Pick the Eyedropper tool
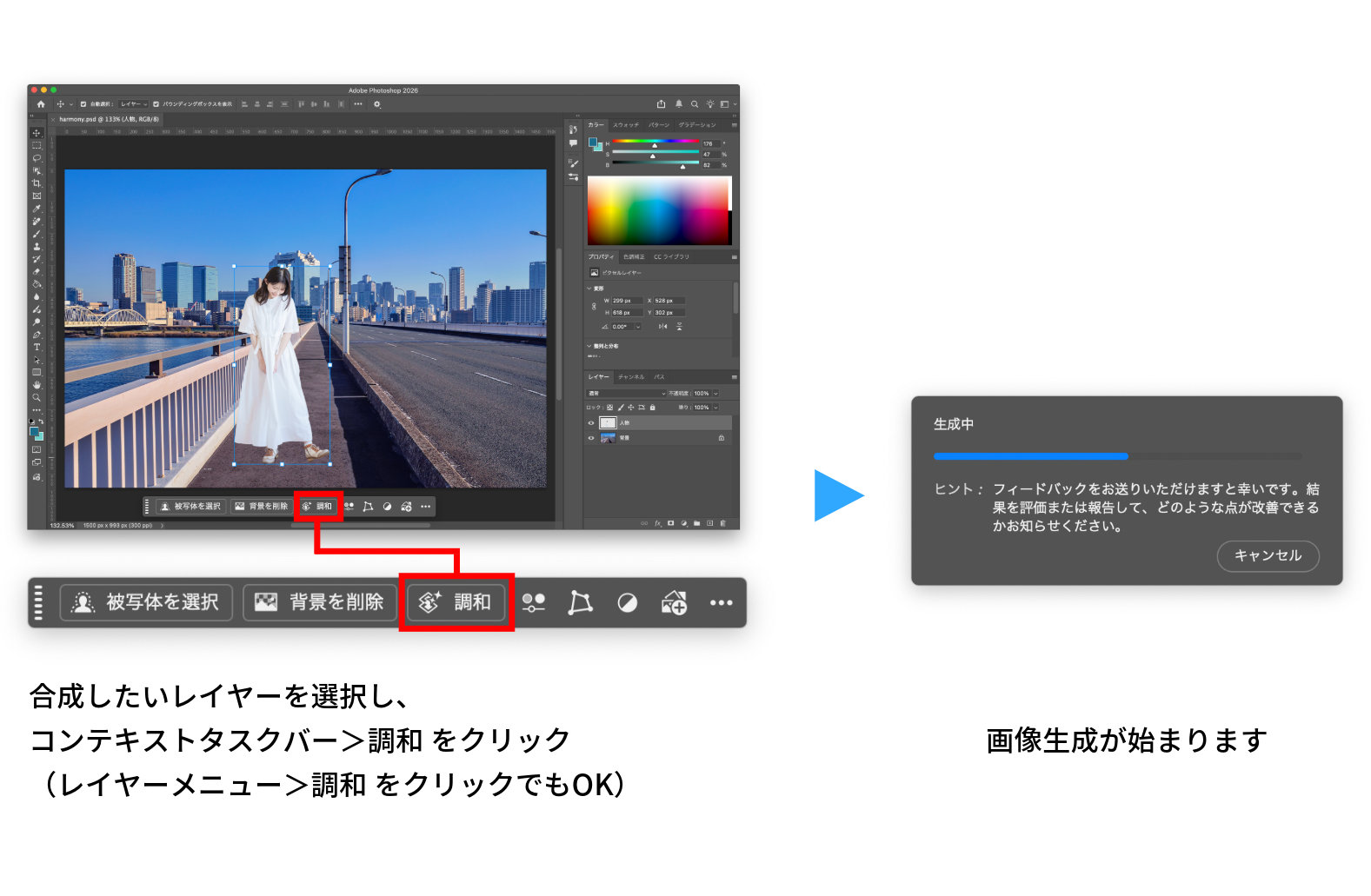Image resolution: width=1371 pixels, height=896 pixels. tap(37, 209)
